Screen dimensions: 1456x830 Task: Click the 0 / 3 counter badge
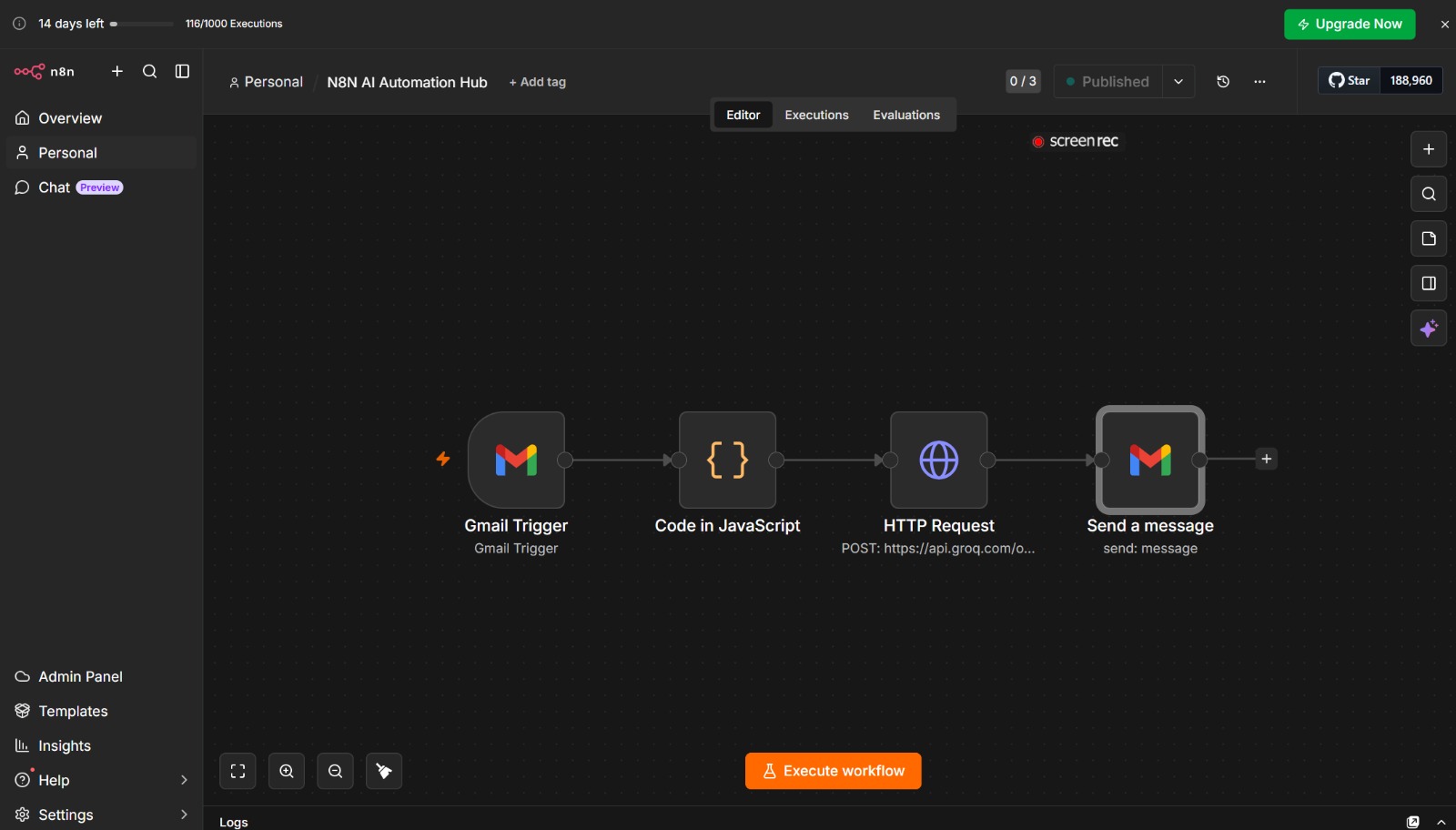(1023, 81)
